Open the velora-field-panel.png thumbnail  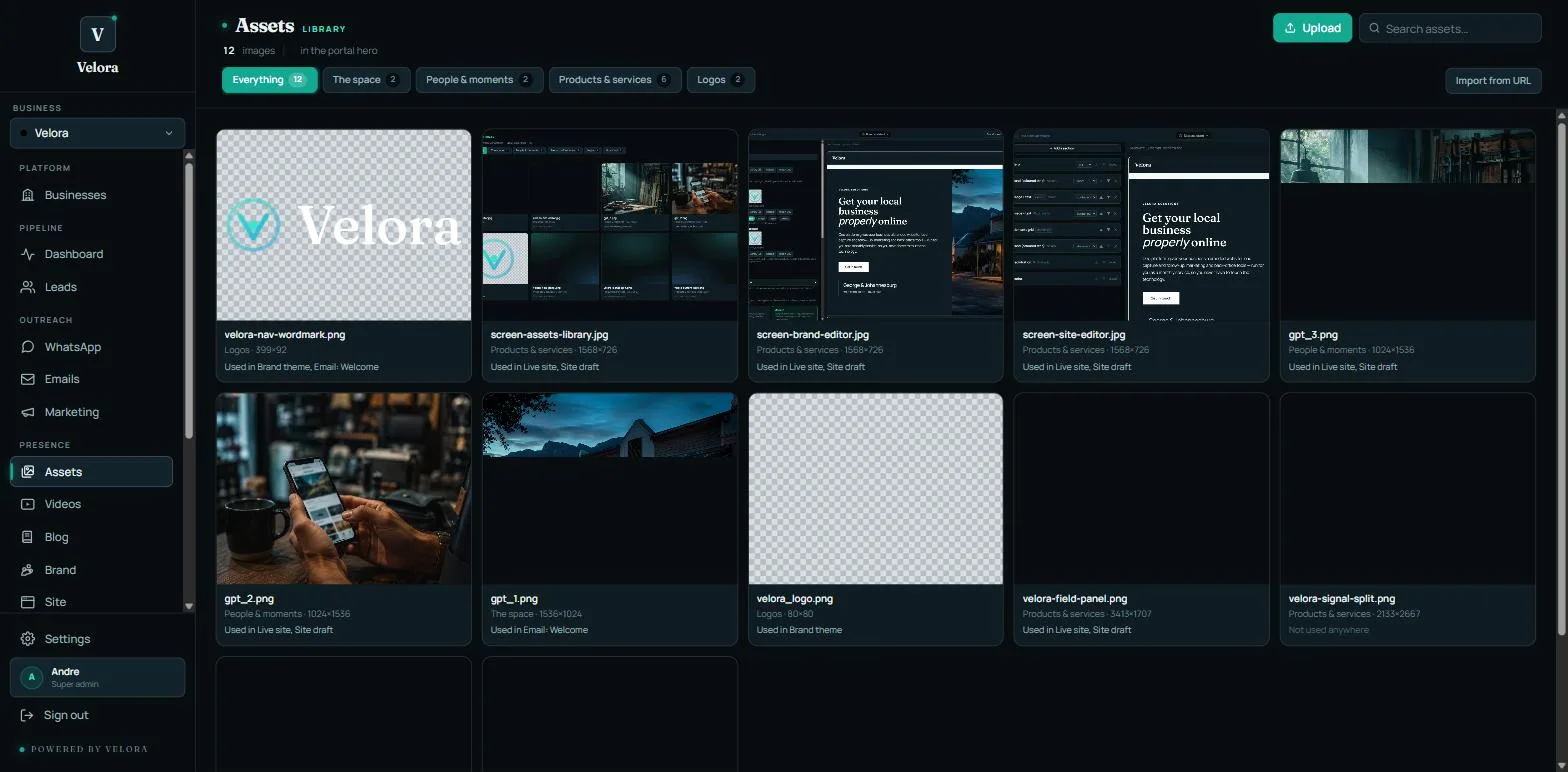click(1142, 489)
